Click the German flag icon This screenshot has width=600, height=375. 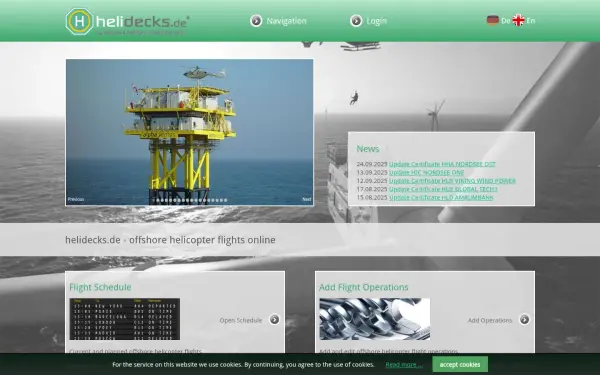[493, 20]
